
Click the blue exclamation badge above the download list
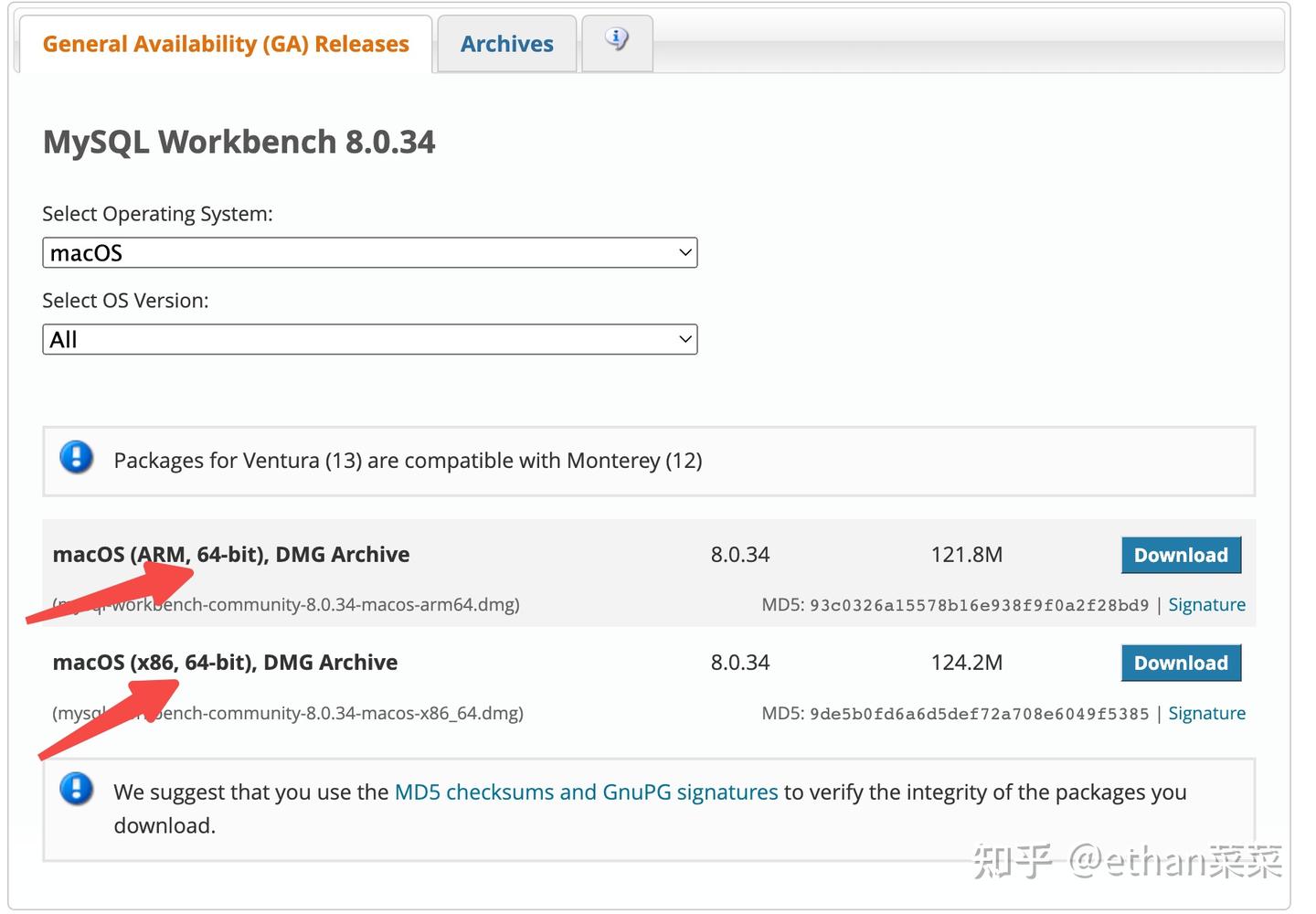click(77, 458)
